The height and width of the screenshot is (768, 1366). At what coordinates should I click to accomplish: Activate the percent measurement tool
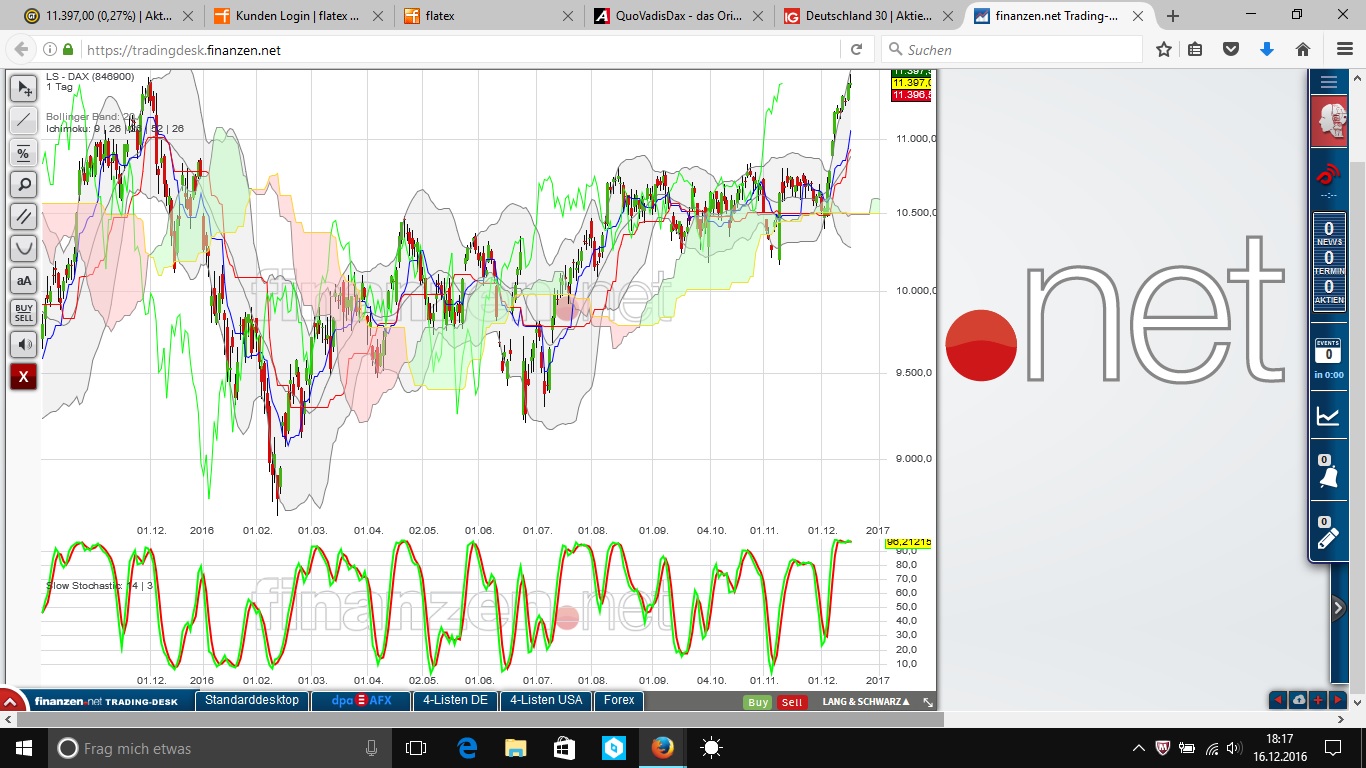[x=23, y=152]
